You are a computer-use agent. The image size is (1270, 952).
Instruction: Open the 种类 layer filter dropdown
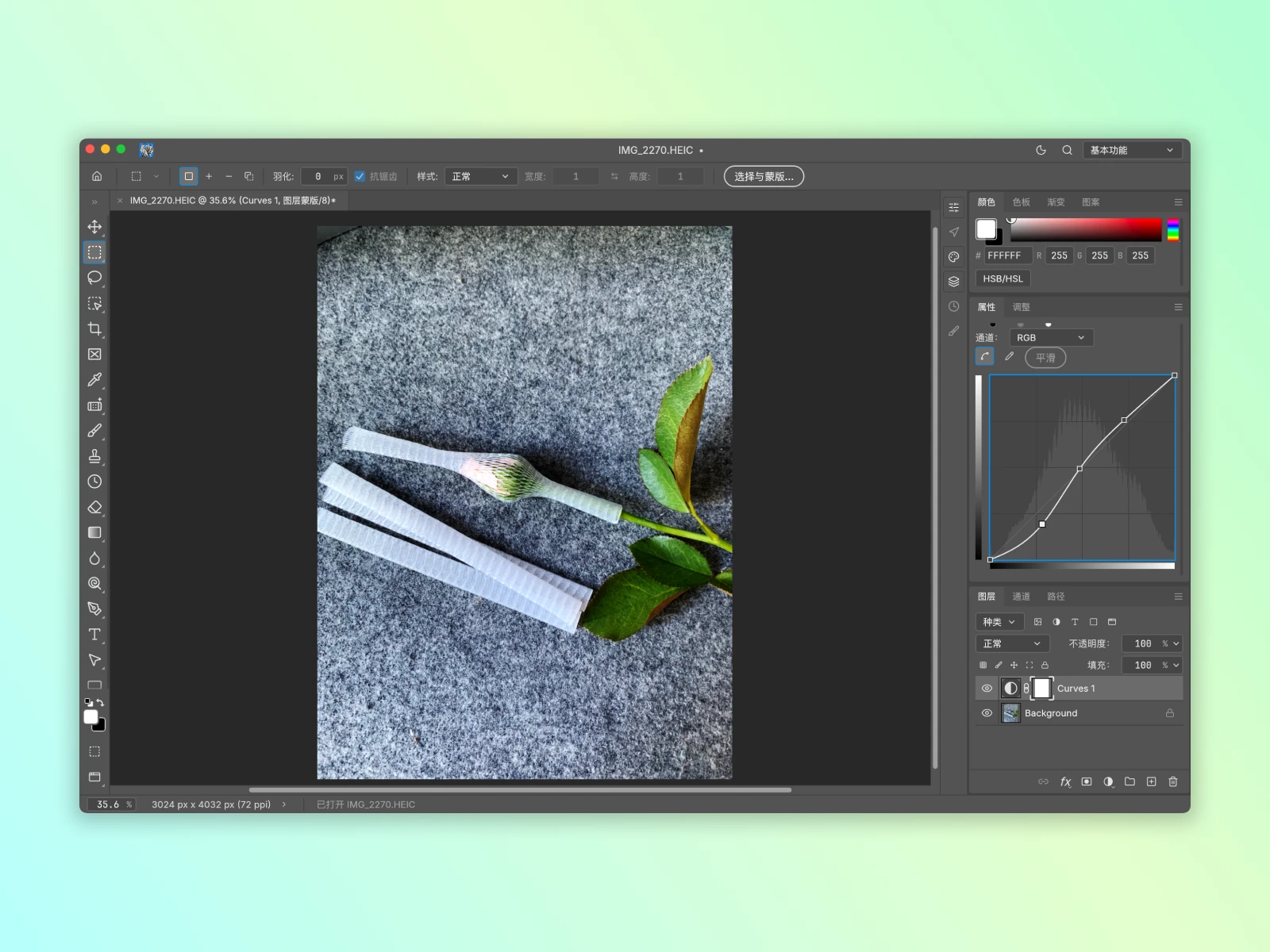coord(999,622)
